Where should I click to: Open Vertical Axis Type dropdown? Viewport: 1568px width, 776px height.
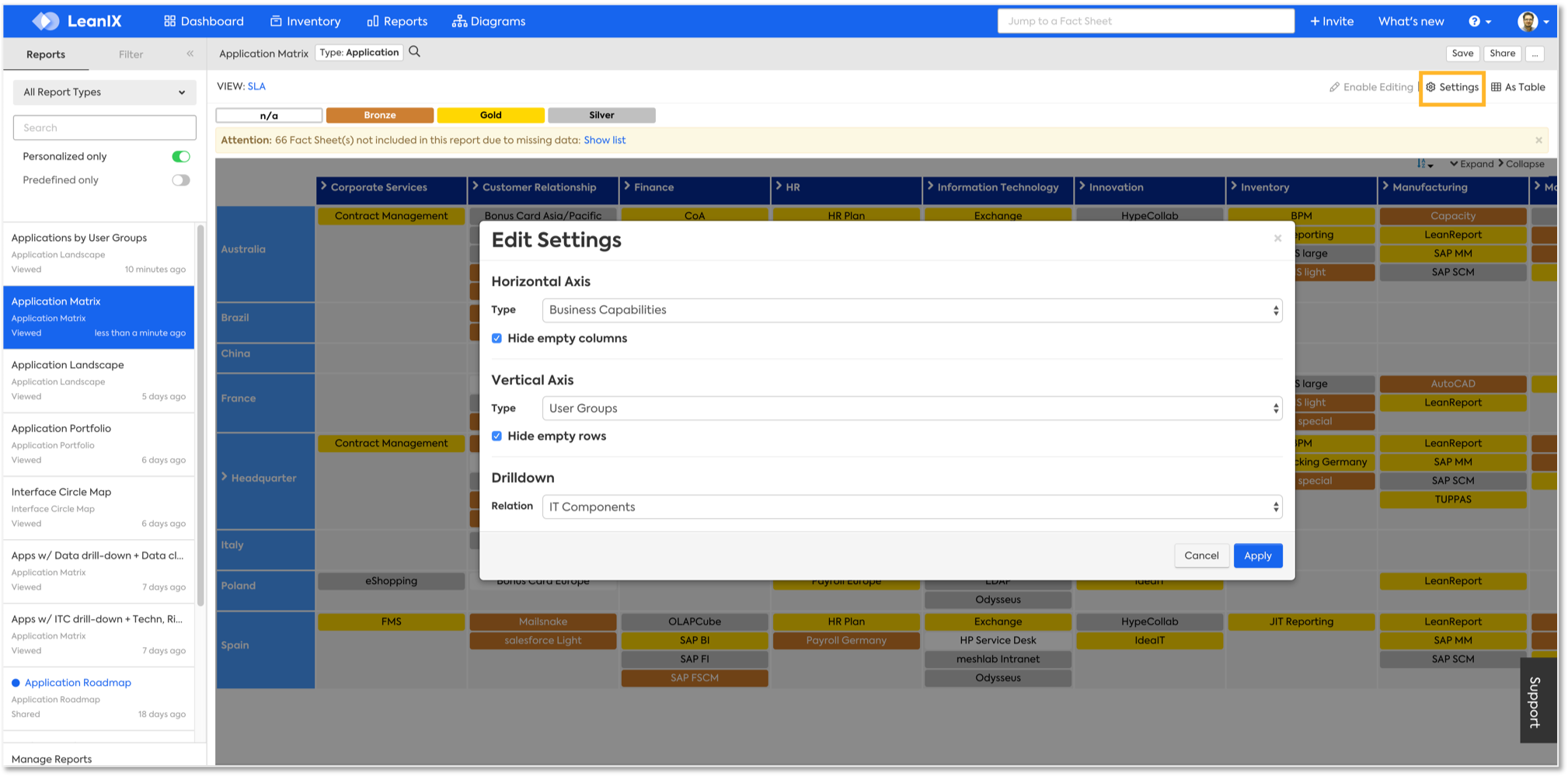click(x=911, y=408)
